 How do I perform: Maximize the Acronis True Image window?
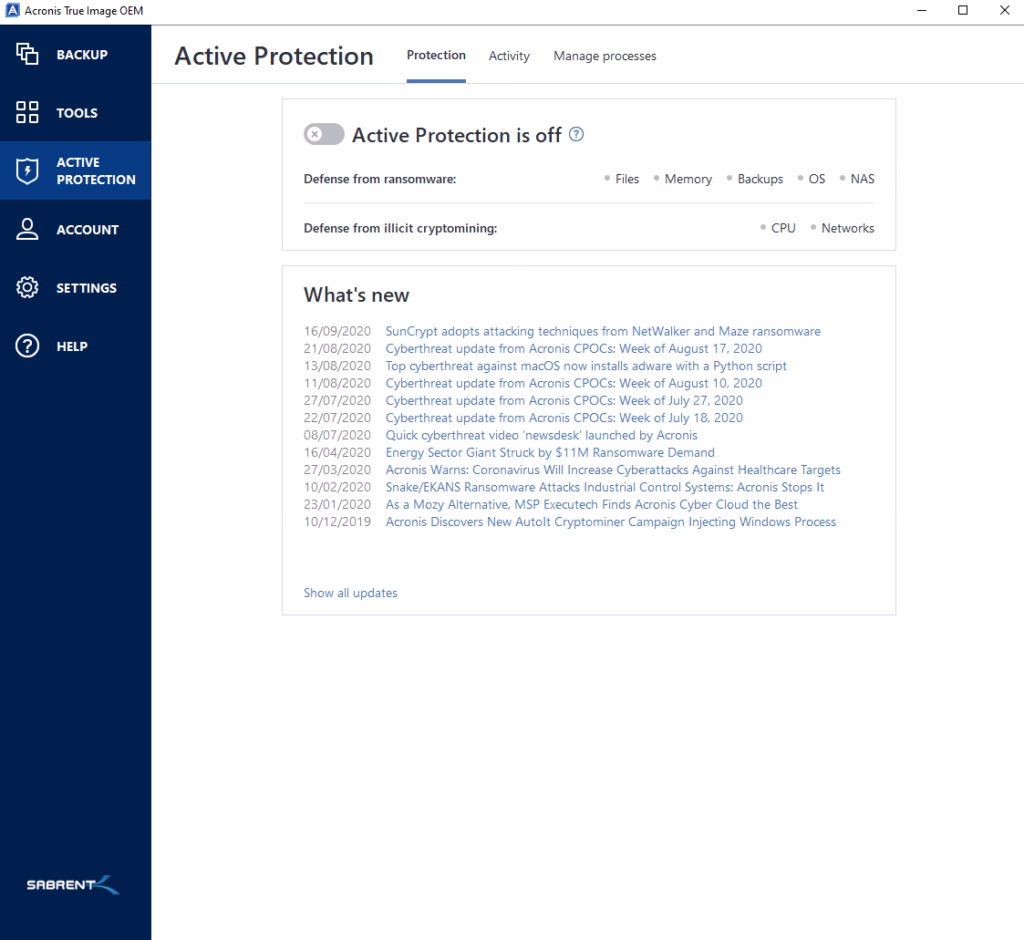(963, 10)
